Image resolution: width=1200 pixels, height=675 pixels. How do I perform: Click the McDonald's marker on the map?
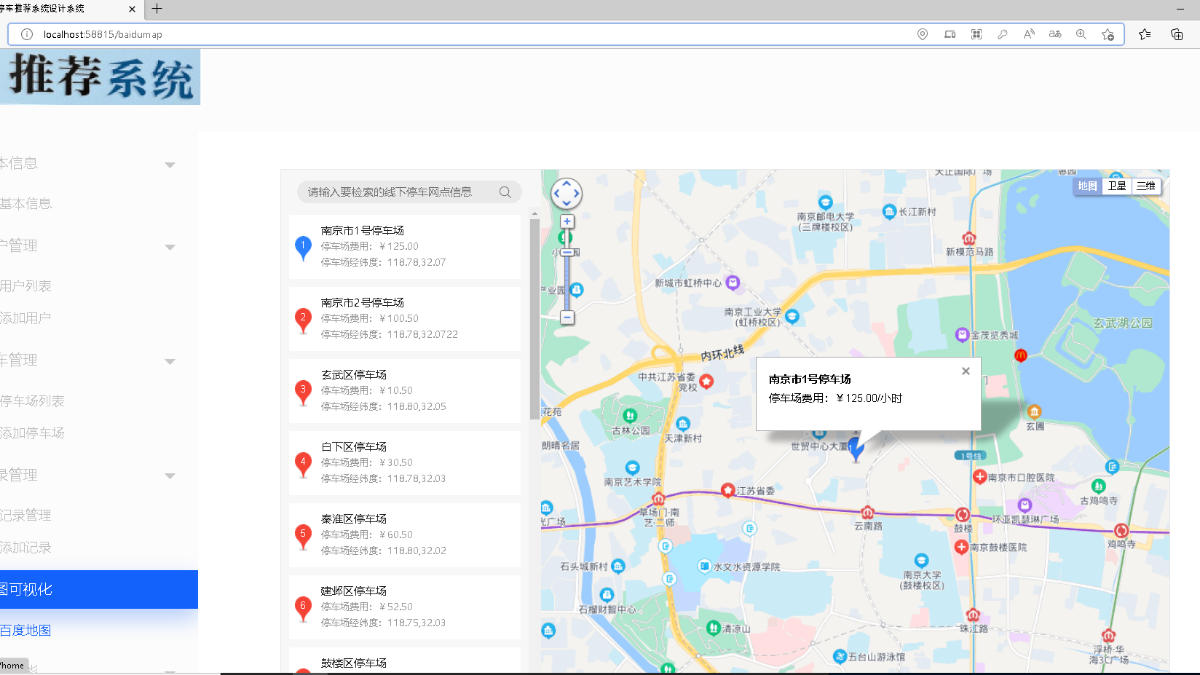(1021, 355)
